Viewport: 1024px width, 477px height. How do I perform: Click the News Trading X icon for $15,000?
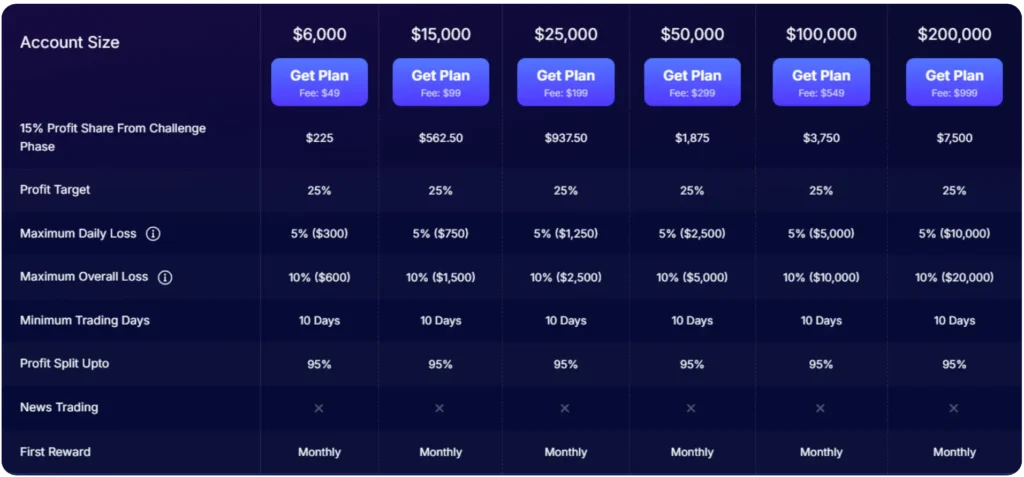pos(440,408)
